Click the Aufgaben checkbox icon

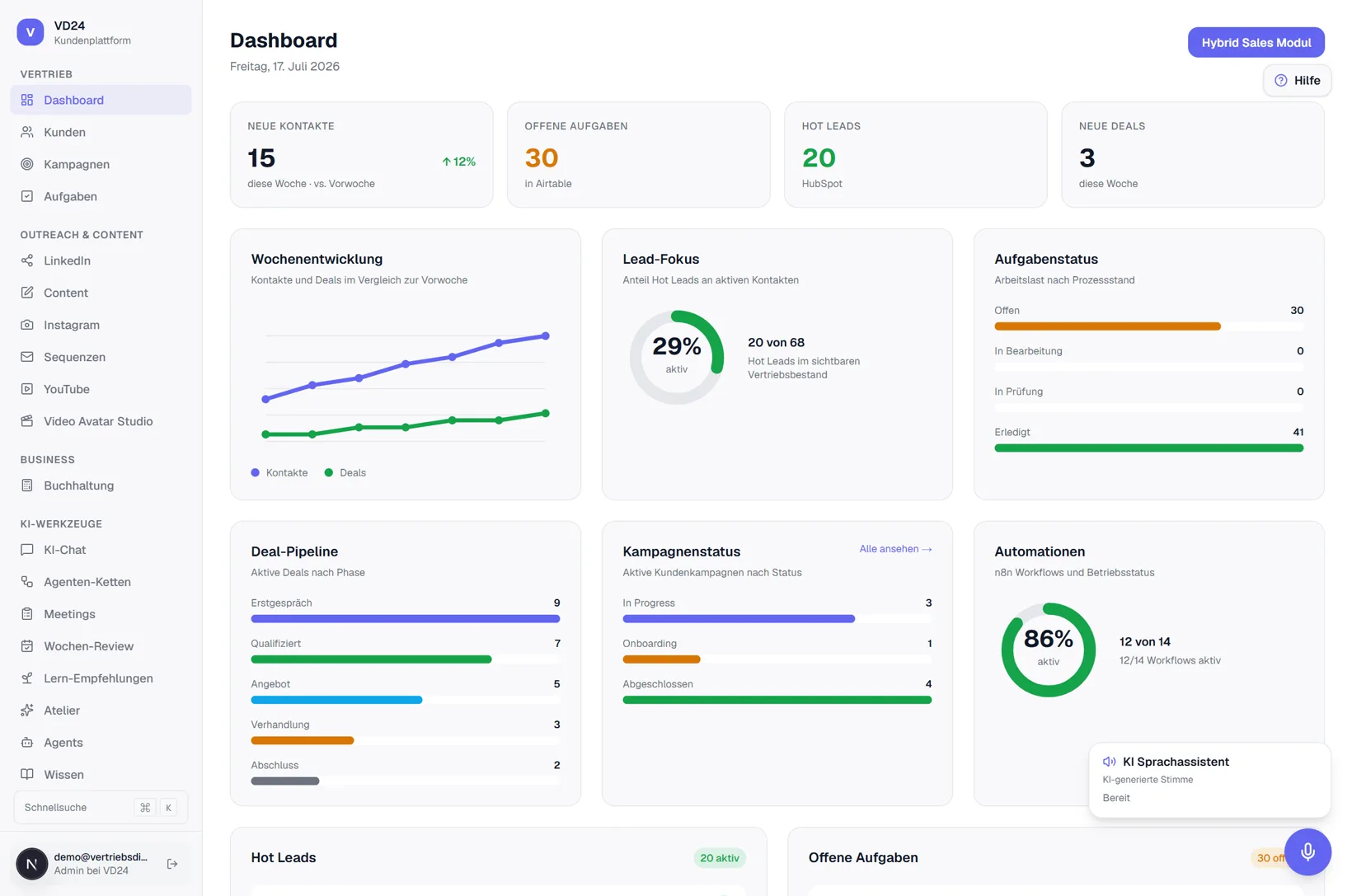tap(27, 196)
